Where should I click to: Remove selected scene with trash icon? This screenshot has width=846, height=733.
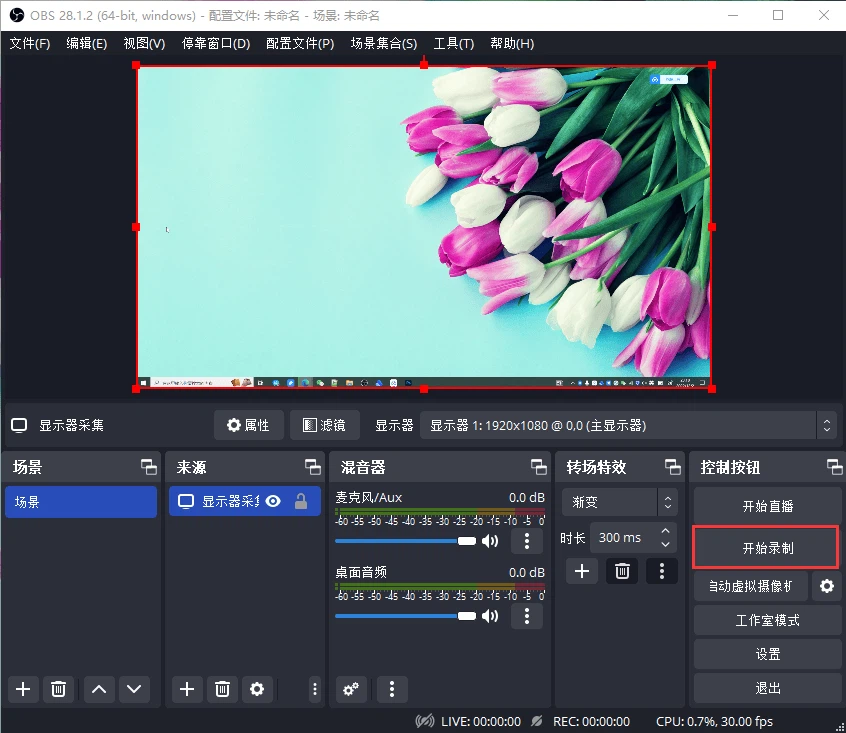(58, 689)
